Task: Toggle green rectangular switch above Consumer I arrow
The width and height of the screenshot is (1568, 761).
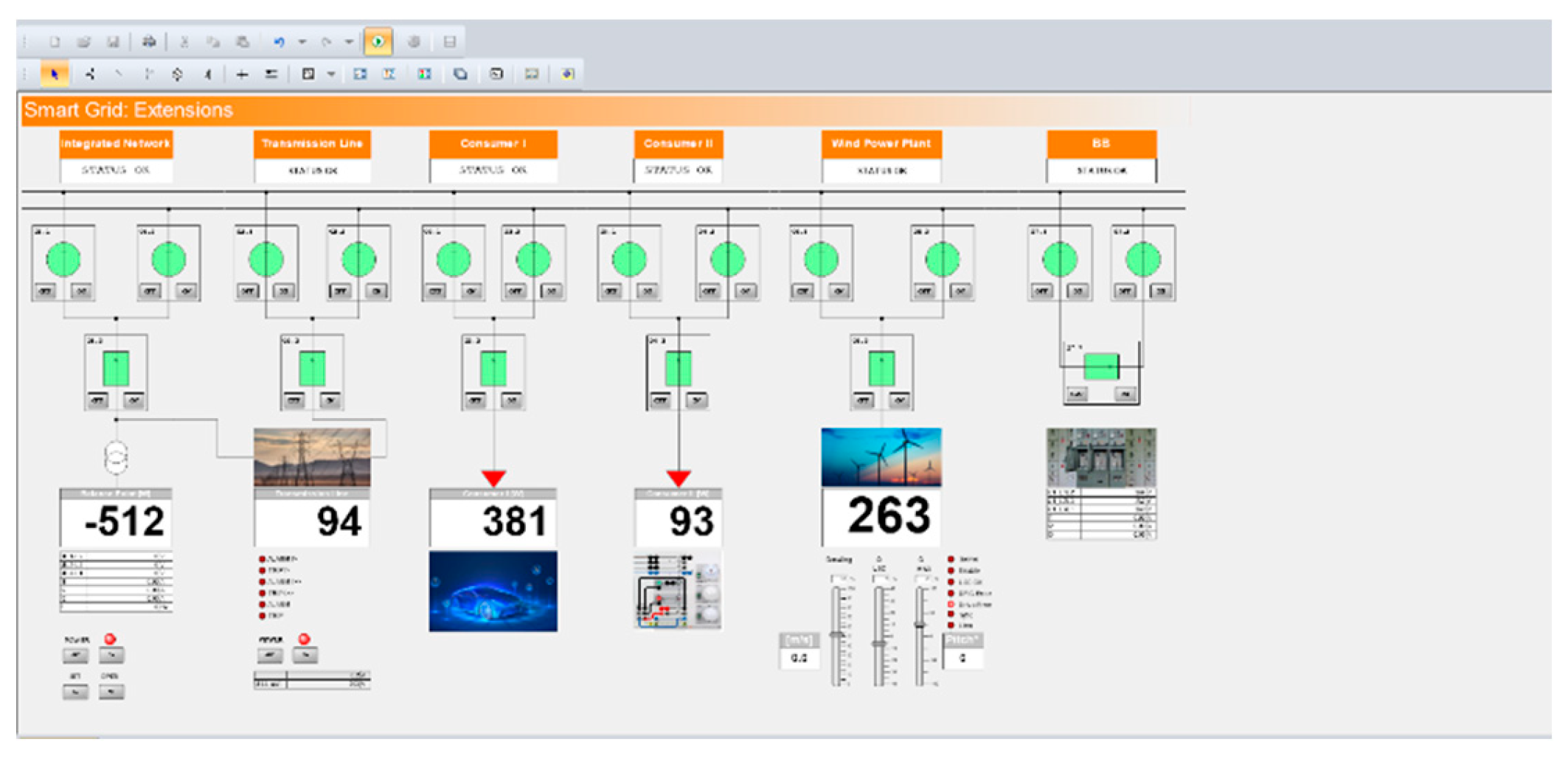Action: [493, 369]
